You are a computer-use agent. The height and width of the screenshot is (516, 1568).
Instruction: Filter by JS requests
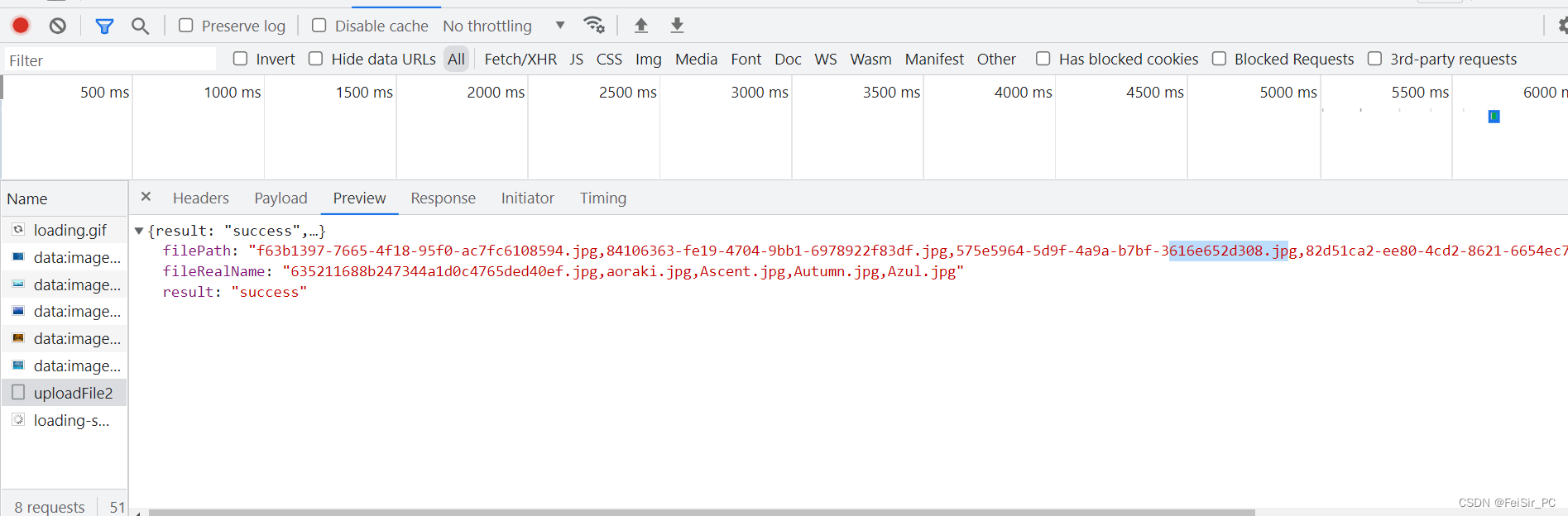click(577, 59)
